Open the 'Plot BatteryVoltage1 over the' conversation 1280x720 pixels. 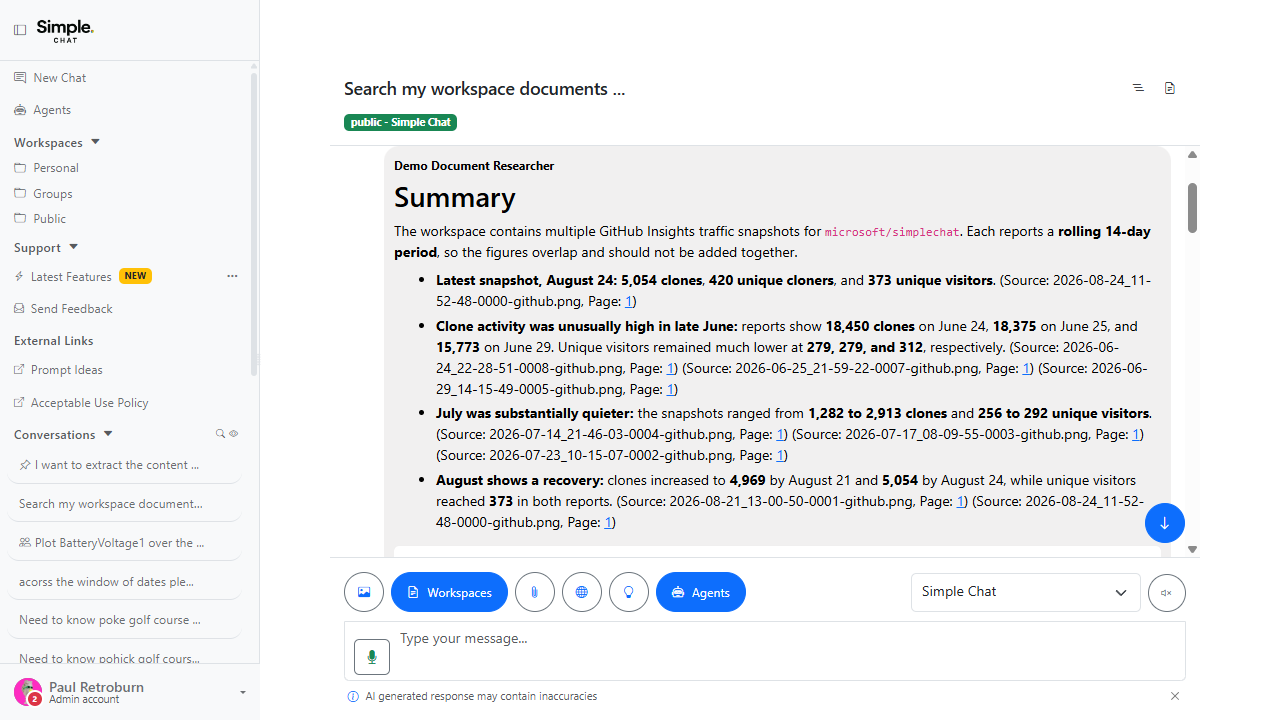point(127,543)
